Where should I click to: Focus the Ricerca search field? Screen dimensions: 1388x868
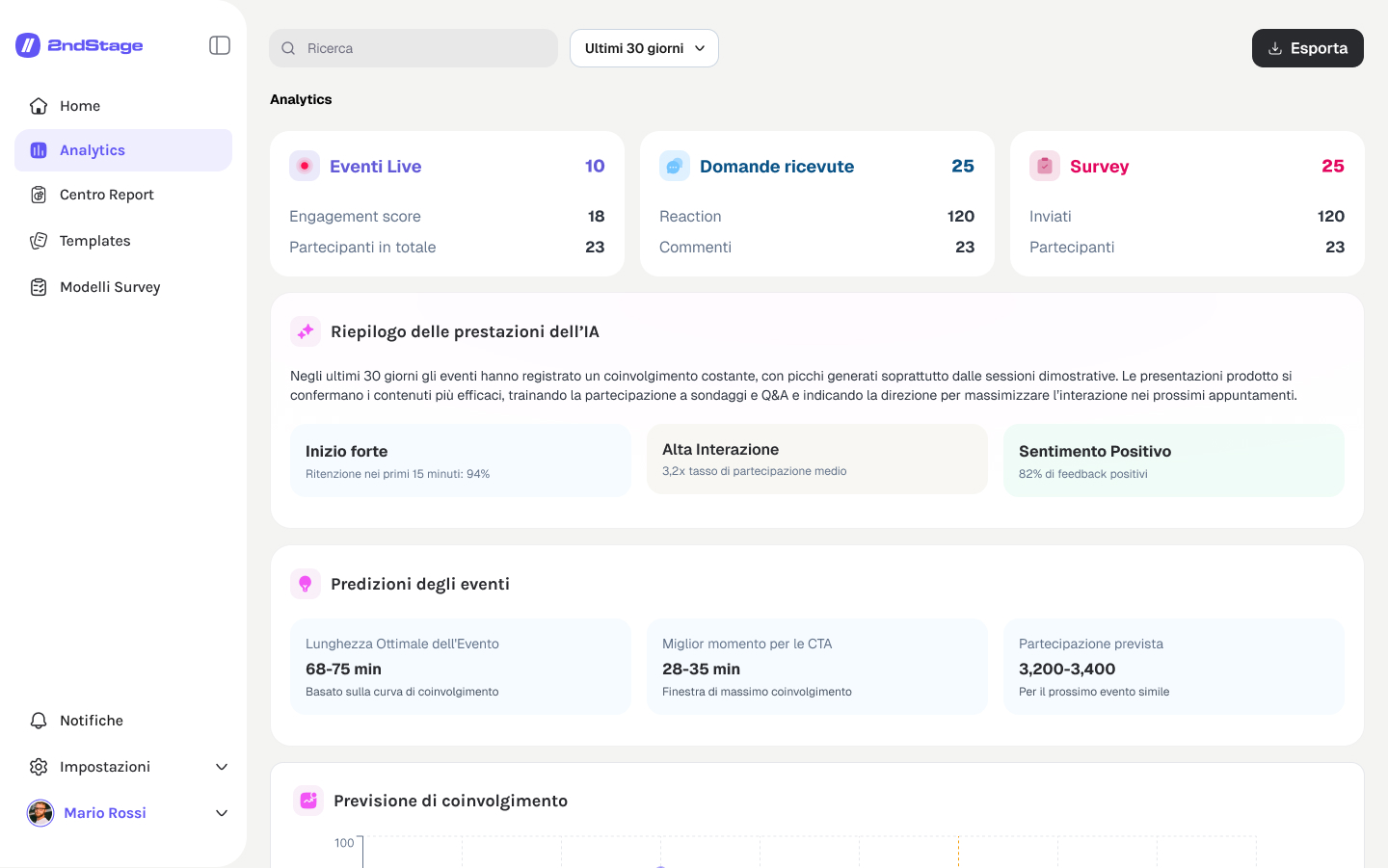pos(414,48)
